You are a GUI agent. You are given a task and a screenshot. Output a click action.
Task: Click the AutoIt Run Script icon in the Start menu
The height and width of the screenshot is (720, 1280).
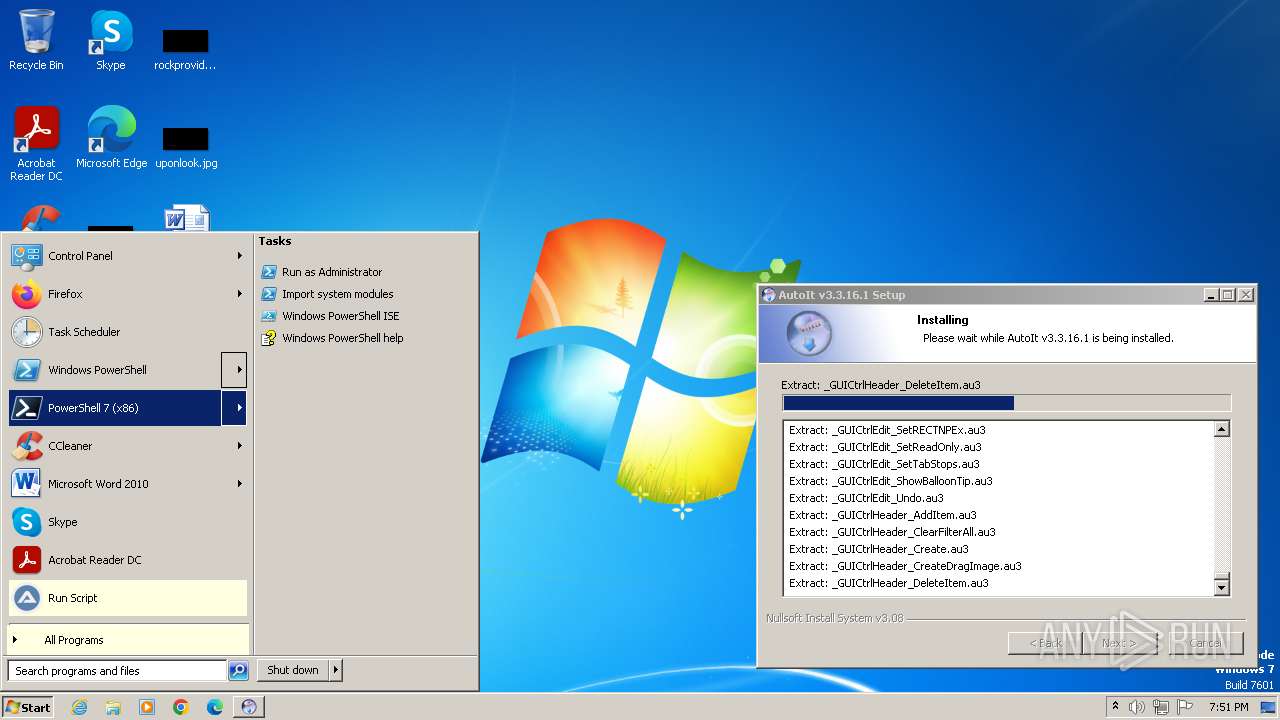(x=26, y=598)
